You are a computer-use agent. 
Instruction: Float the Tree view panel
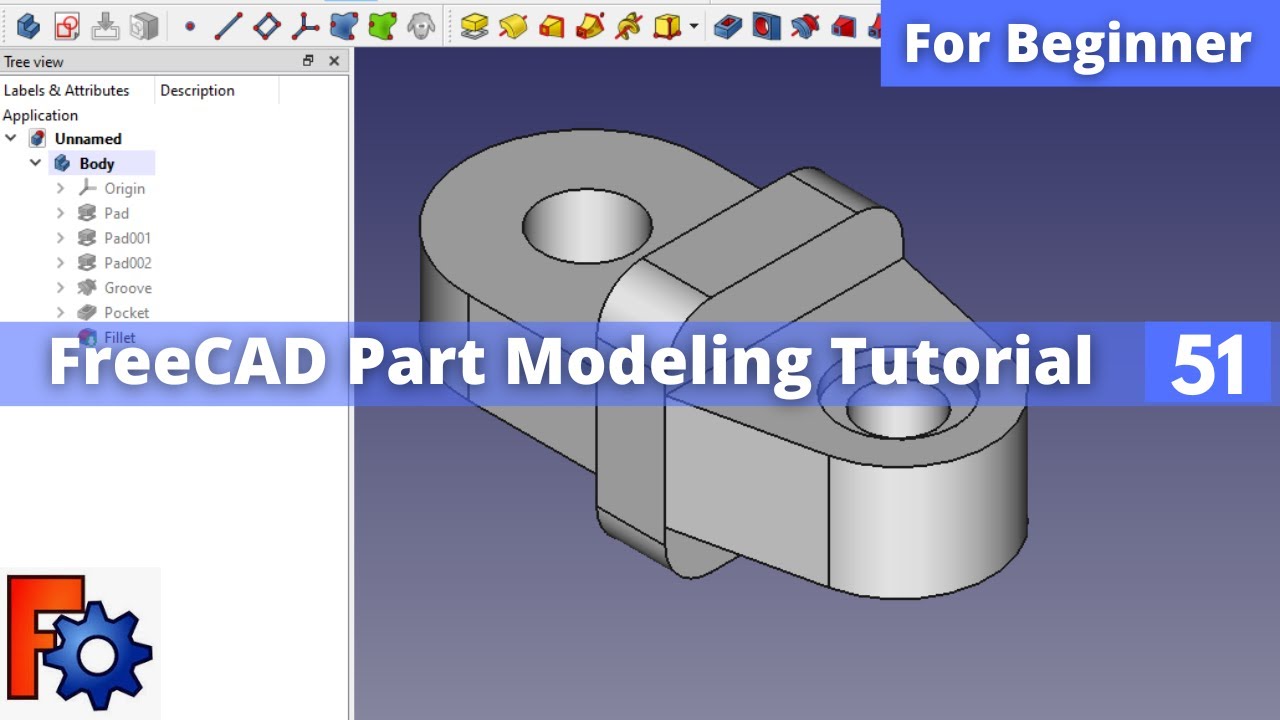pos(308,61)
